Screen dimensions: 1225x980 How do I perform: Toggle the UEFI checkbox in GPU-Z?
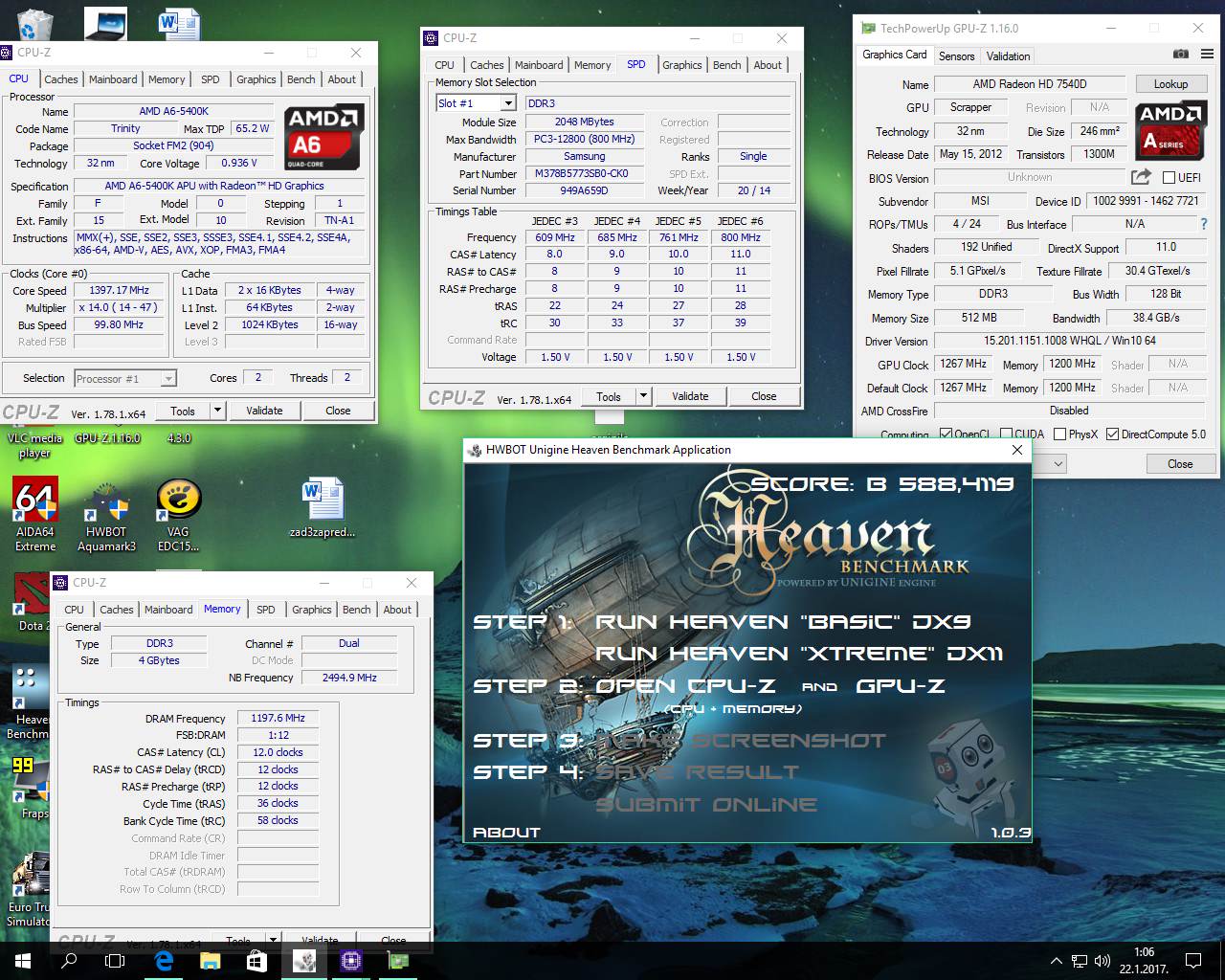point(1169,177)
